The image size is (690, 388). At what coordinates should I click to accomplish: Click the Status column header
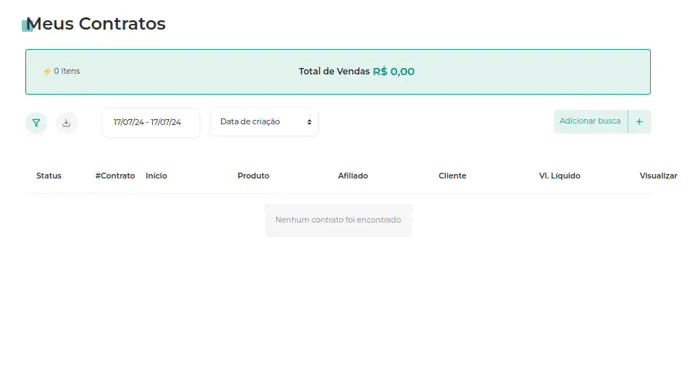[x=49, y=176]
